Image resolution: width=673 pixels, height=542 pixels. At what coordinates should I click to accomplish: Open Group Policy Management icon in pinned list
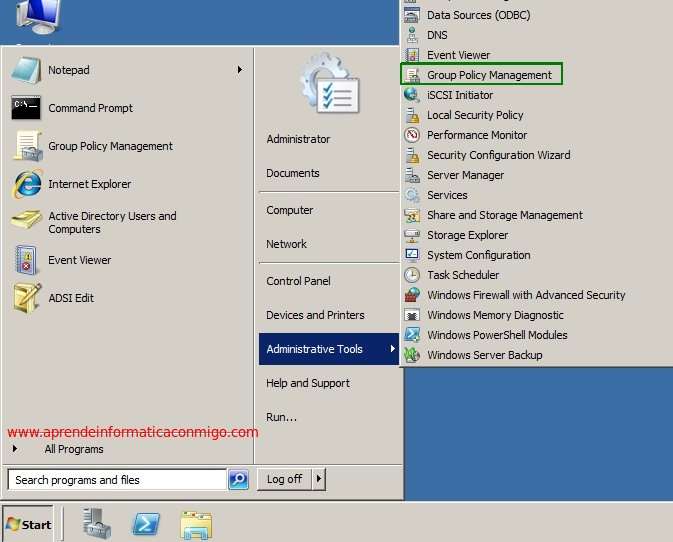tap(27, 146)
